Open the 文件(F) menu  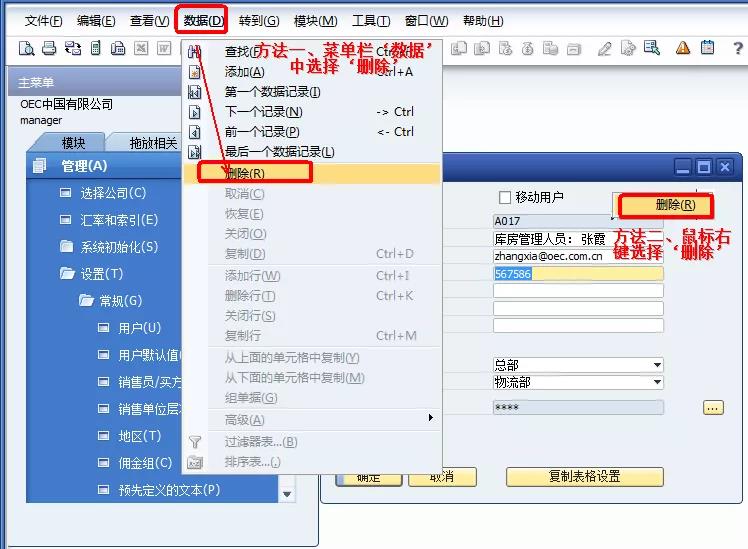coord(43,21)
